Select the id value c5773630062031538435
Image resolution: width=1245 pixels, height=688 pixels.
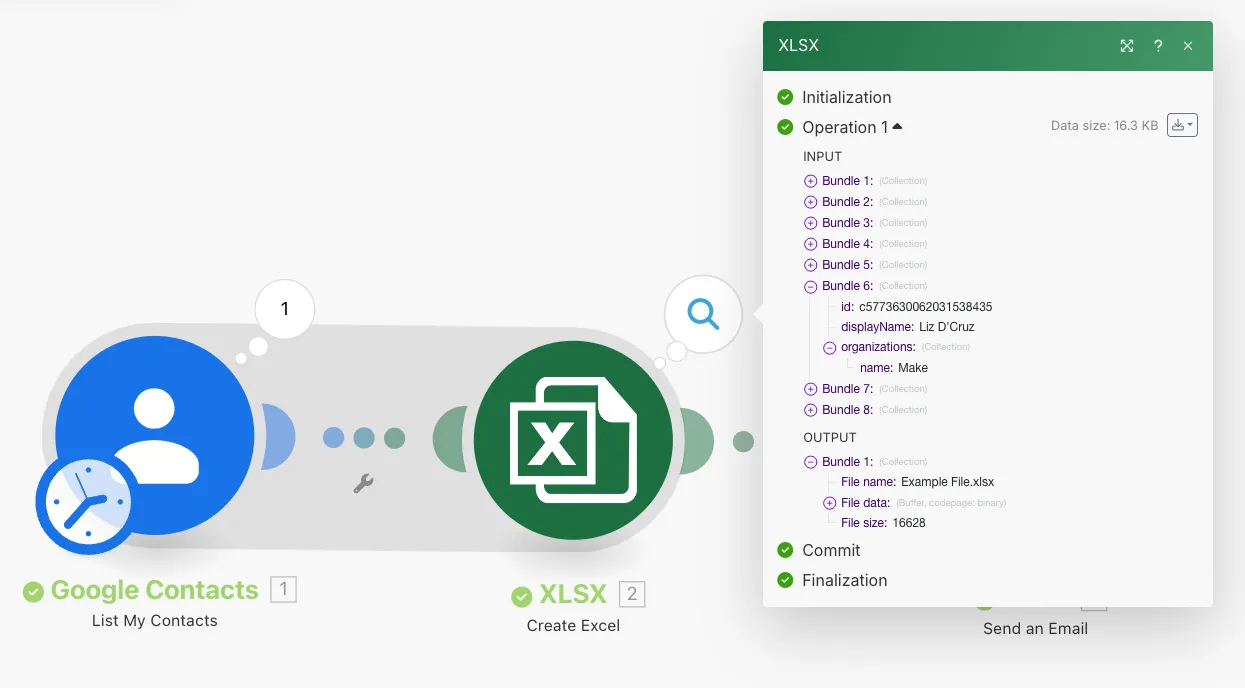926,307
